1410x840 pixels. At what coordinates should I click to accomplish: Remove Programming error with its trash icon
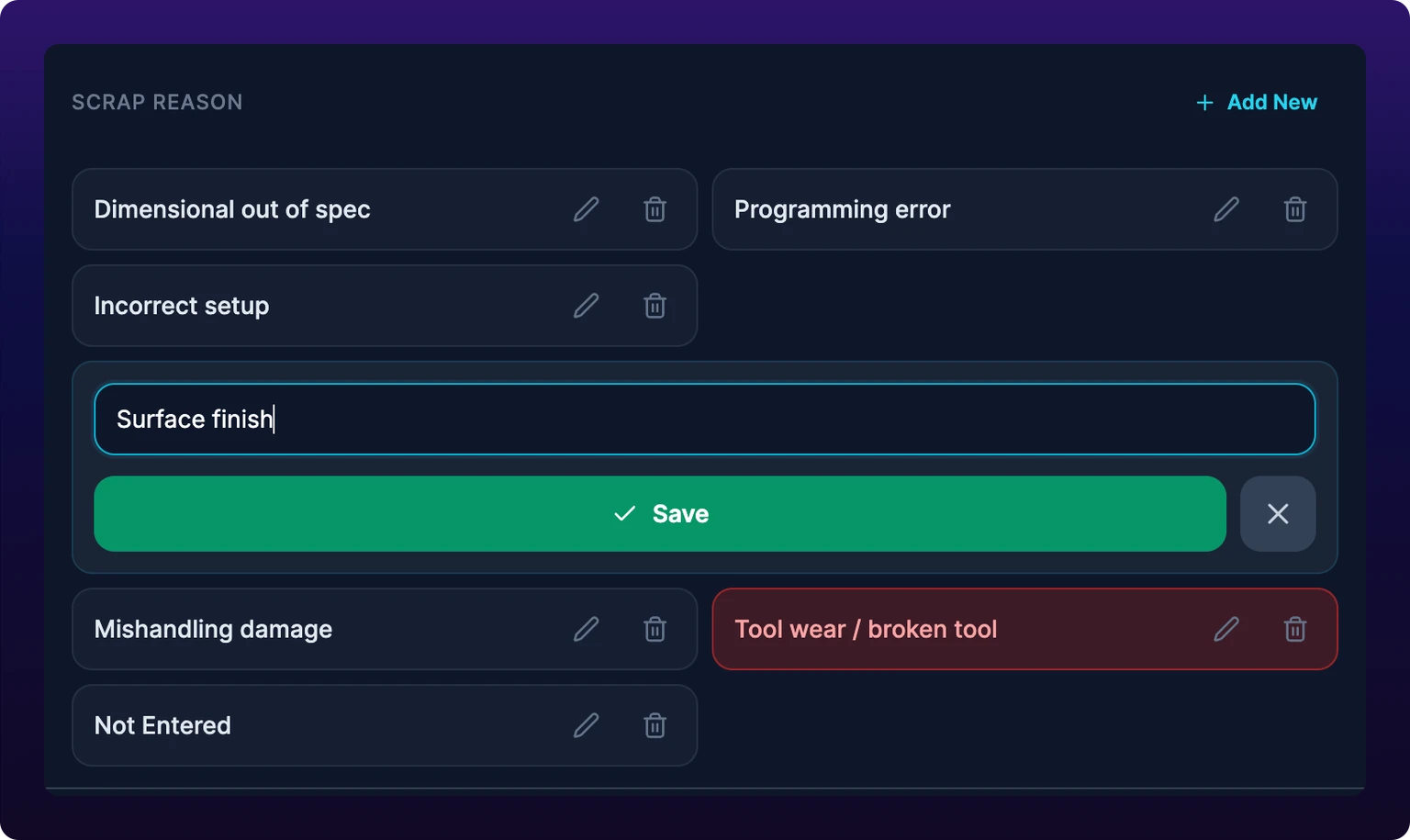1294,209
